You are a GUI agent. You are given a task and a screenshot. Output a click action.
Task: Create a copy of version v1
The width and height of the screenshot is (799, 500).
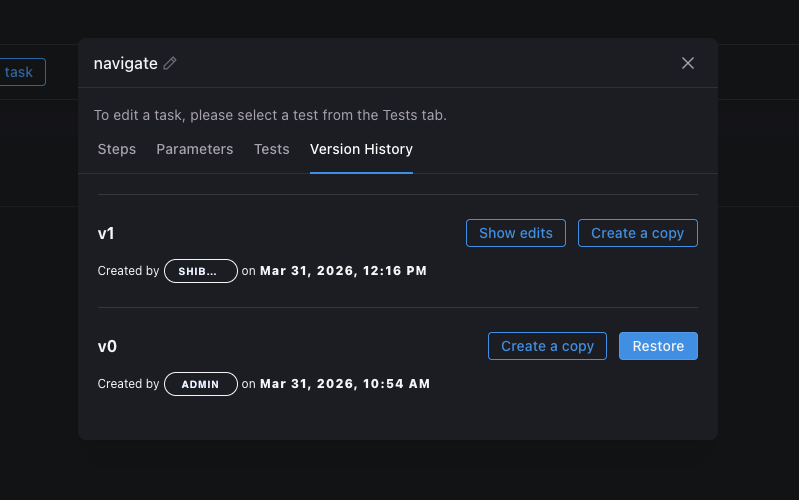[637, 233]
